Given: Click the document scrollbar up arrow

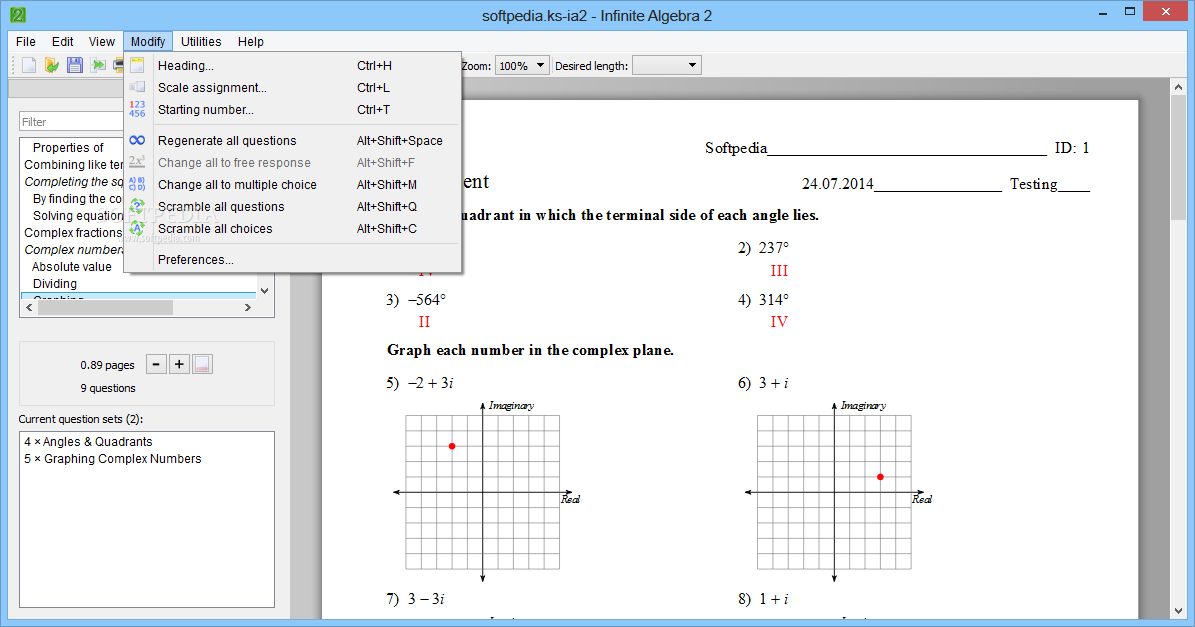Looking at the screenshot, I should coord(1178,87).
